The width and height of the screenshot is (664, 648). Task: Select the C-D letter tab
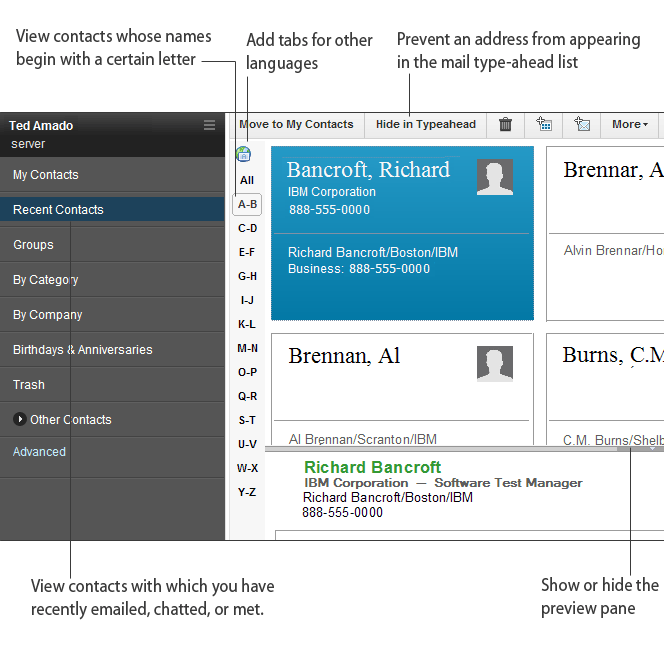247,228
